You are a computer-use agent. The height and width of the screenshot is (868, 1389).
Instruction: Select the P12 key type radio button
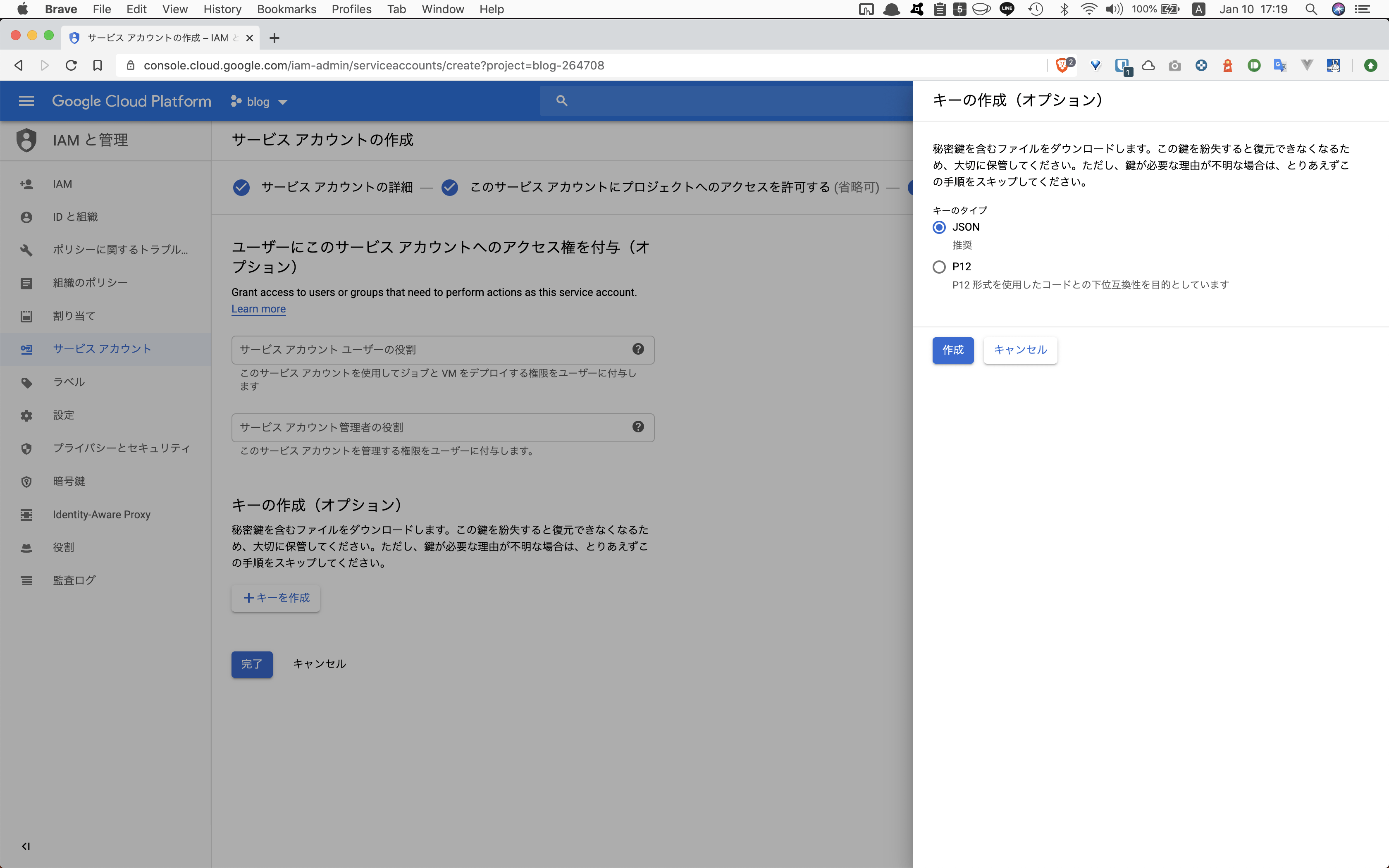pyautogui.click(x=938, y=266)
